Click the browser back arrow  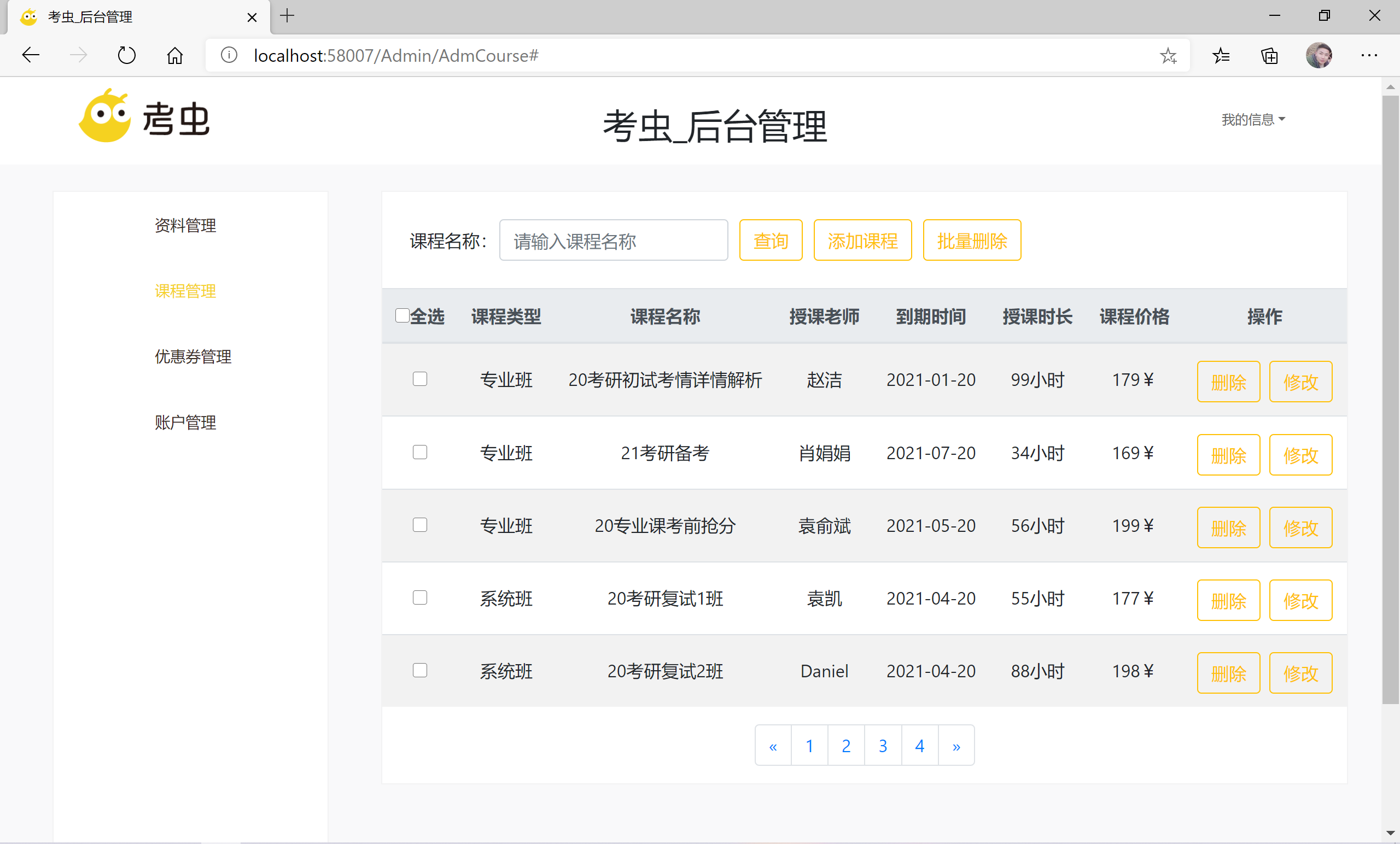pos(31,55)
